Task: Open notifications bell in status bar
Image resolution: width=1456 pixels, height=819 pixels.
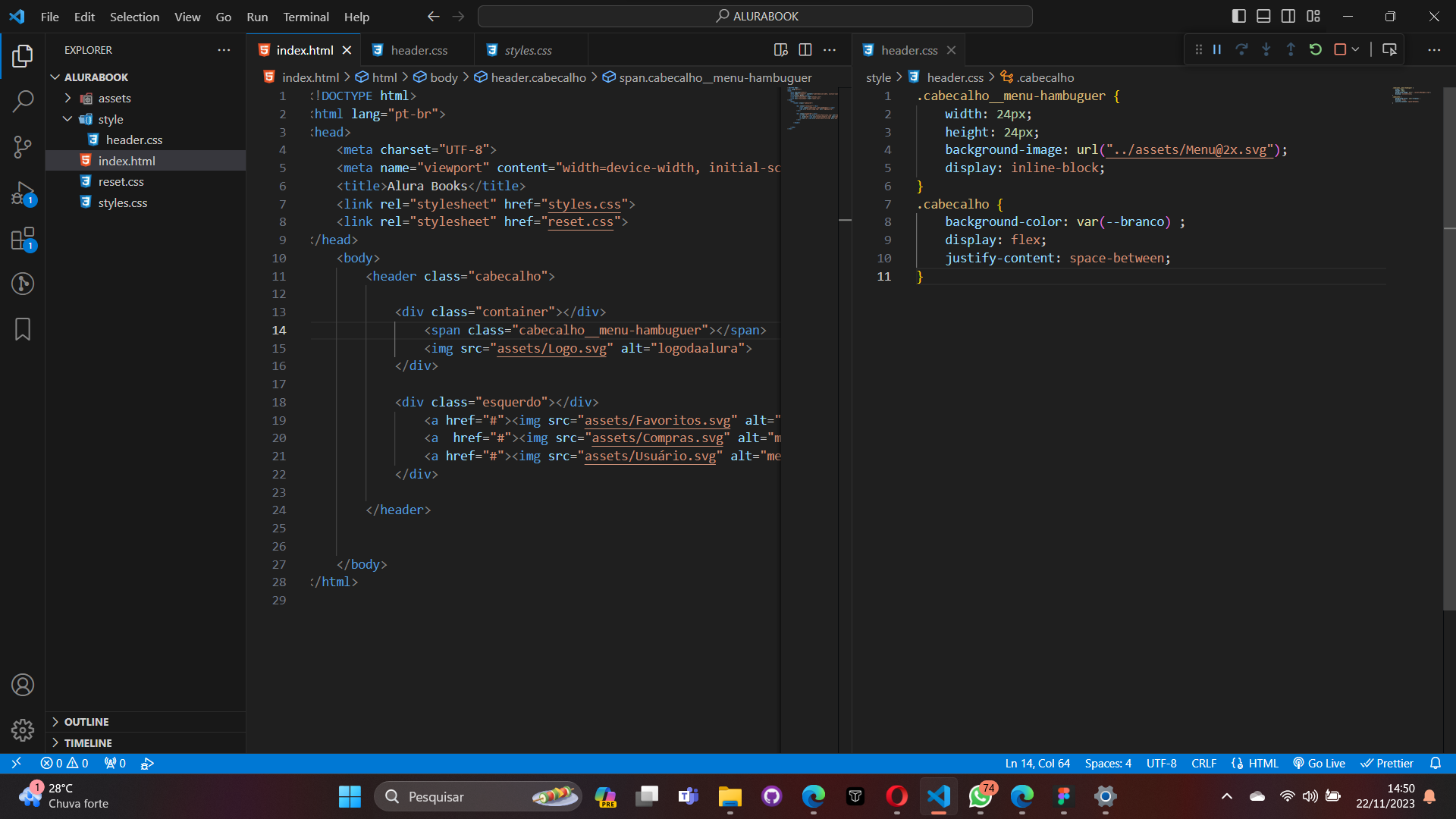Action: [1436, 764]
